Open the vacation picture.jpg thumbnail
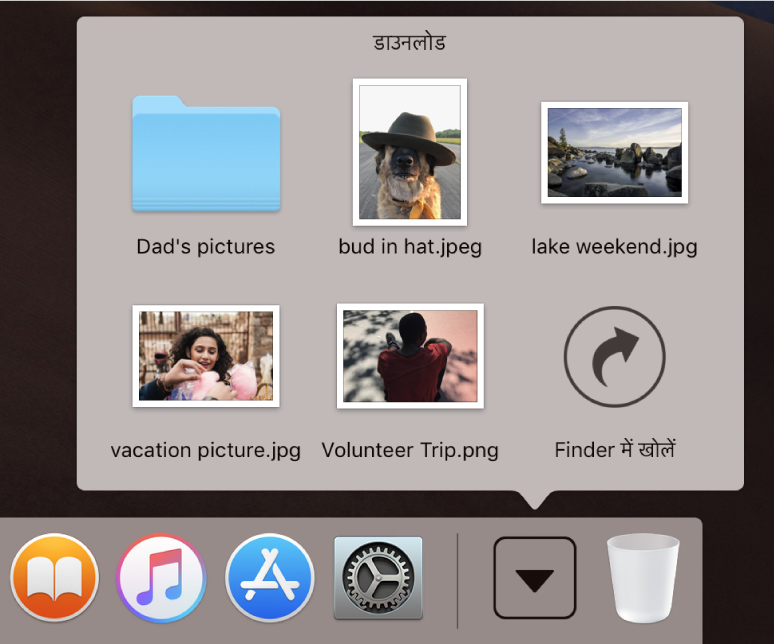 point(206,356)
